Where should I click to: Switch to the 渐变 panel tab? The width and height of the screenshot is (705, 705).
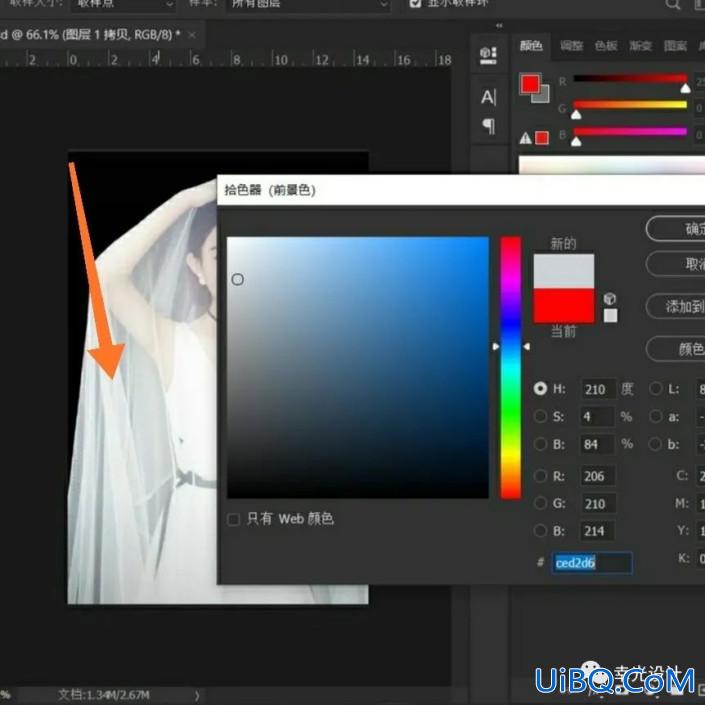coord(640,46)
